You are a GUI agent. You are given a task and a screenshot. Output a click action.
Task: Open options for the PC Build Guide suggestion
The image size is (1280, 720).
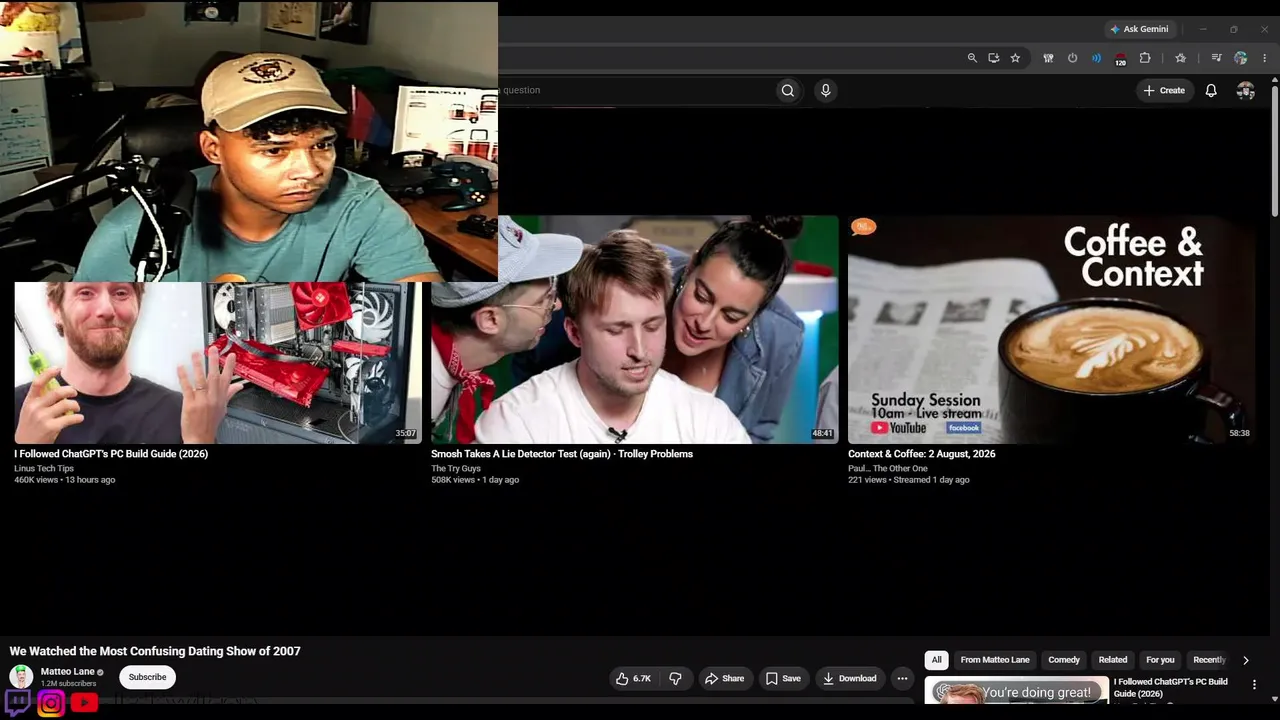tap(1254, 684)
